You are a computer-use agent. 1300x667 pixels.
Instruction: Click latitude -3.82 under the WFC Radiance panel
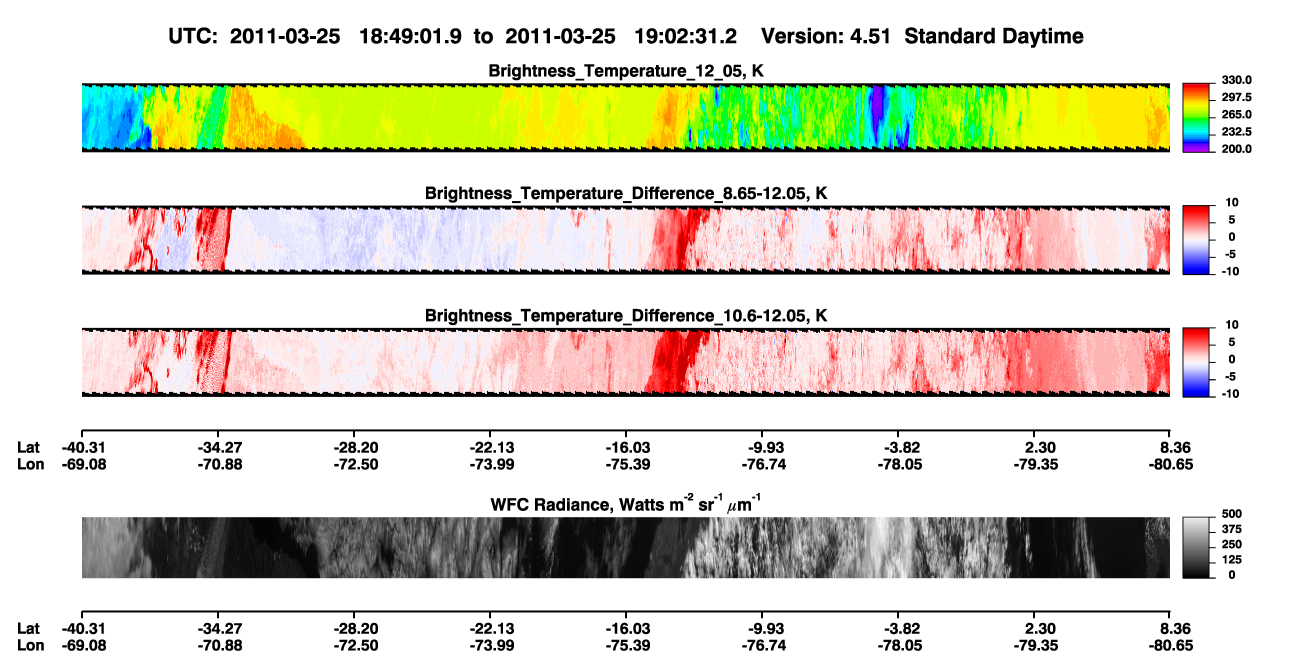[x=899, y=629]
